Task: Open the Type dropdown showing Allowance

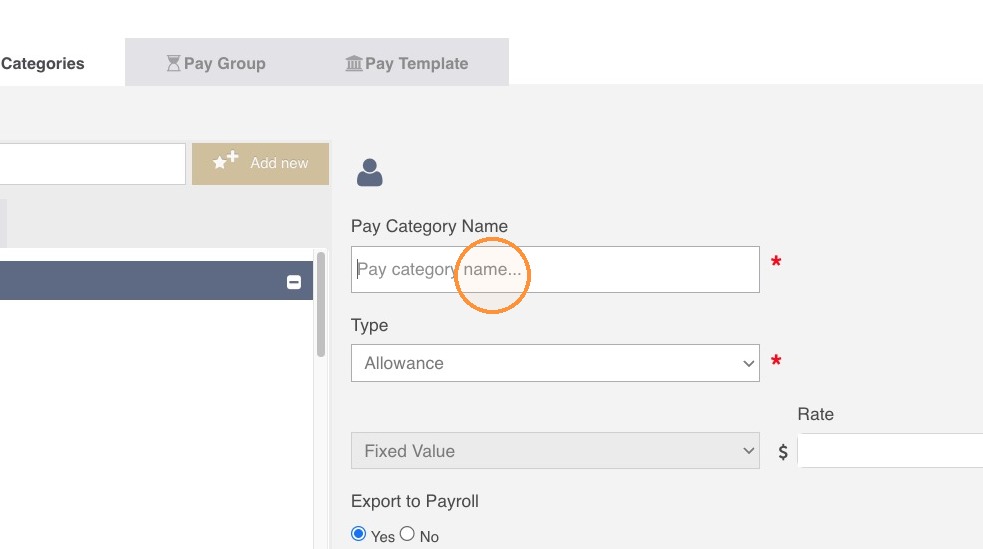Action: [555, 363]
